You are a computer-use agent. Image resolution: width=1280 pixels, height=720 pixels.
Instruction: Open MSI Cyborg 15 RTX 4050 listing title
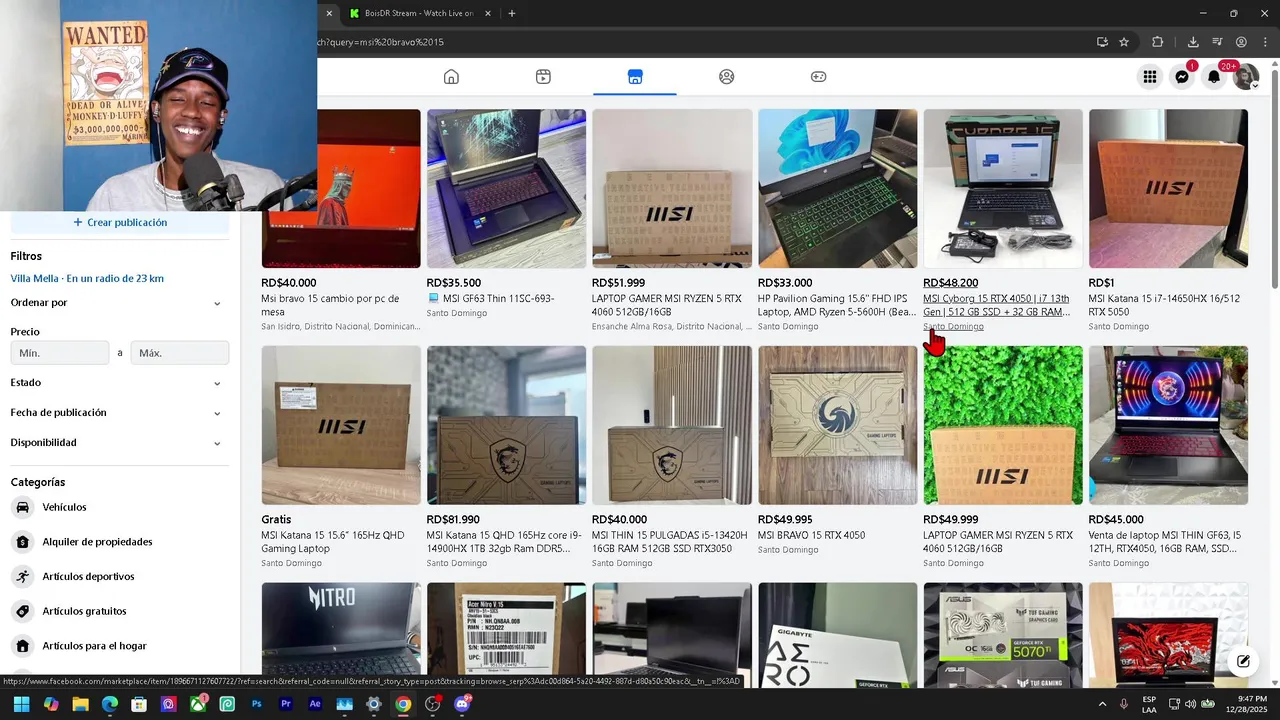coord(996,305)
